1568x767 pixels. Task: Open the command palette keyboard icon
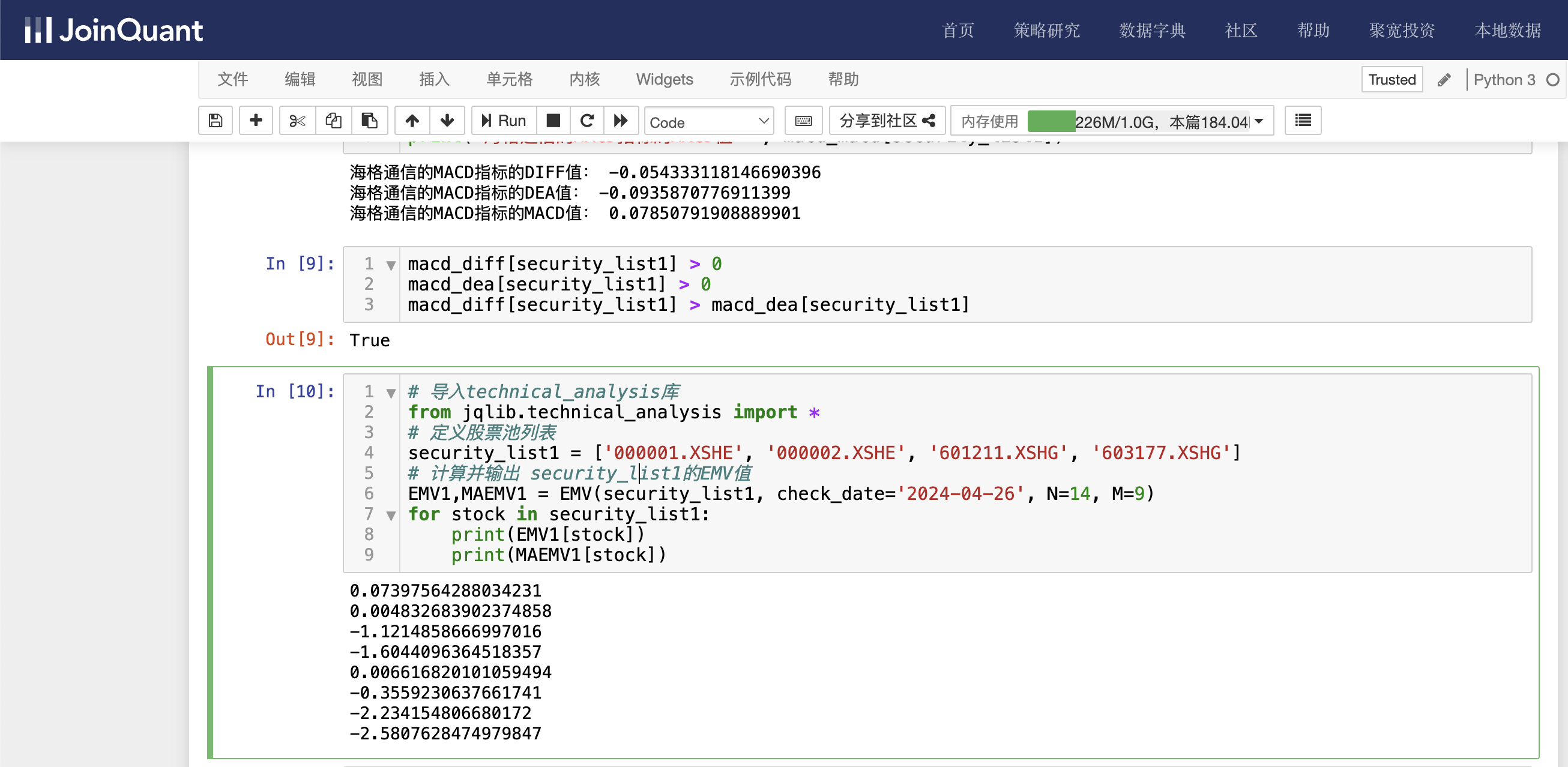(803, 121)
